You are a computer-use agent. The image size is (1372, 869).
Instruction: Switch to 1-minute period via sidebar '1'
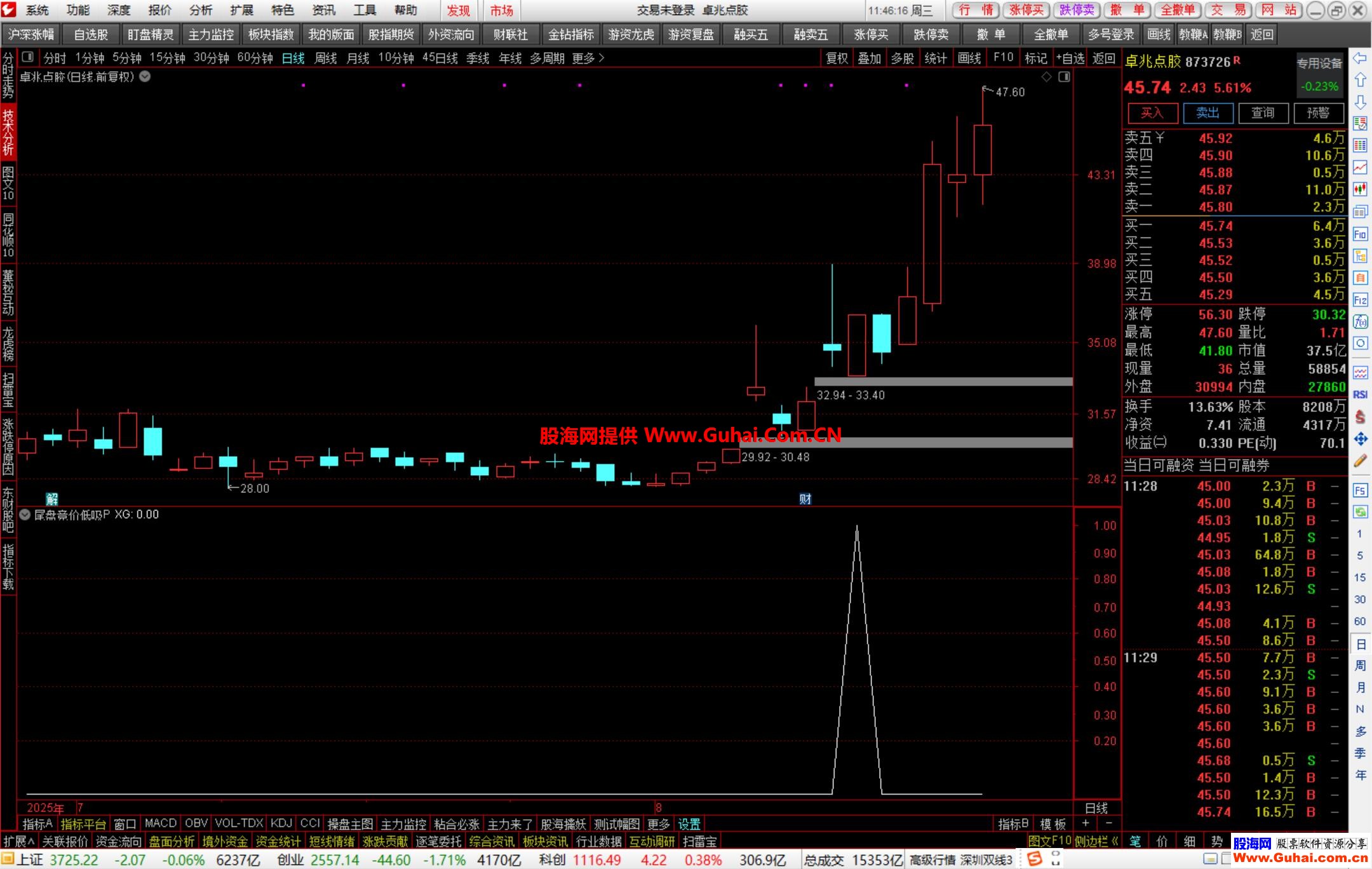pos(1360,534)
